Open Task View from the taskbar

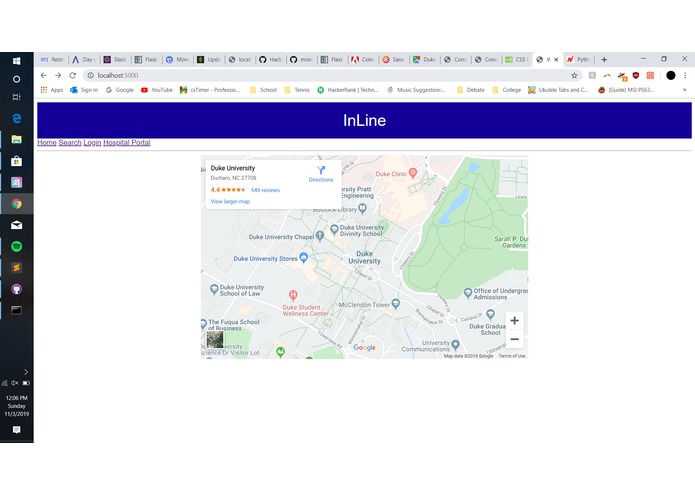coord(16,97)
